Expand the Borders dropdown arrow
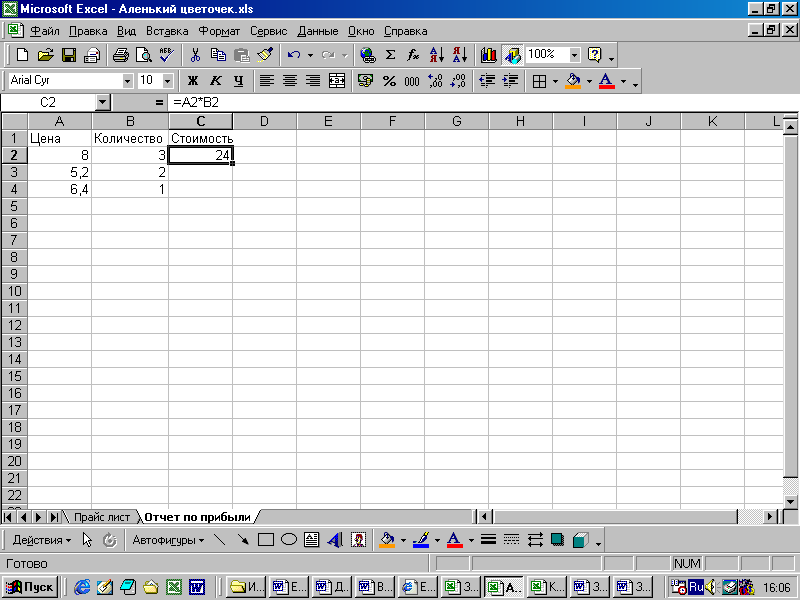Viewport: 800px width, 600px height. point(555,81)
